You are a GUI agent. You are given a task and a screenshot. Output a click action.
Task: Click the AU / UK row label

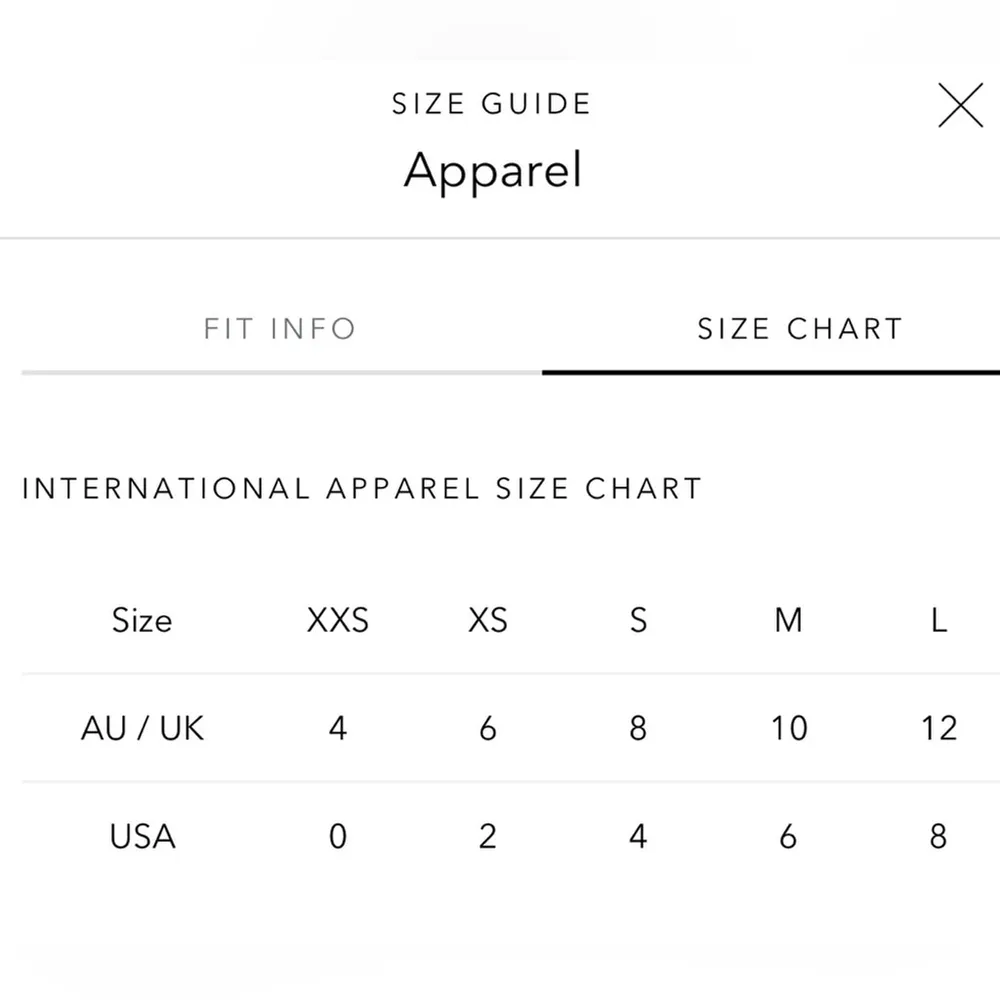pos(142,728)
